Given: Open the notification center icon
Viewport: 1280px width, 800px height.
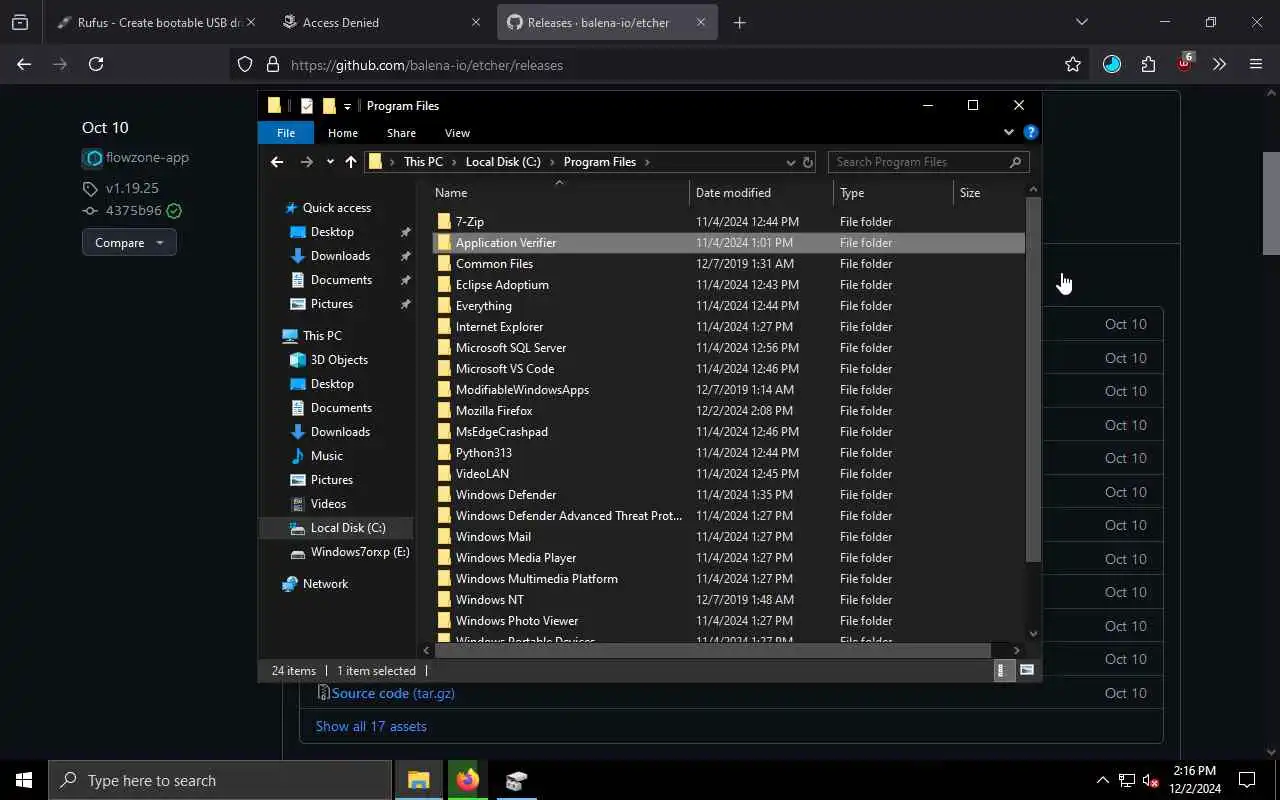Looking at the screenshot, I should 1247,780.
